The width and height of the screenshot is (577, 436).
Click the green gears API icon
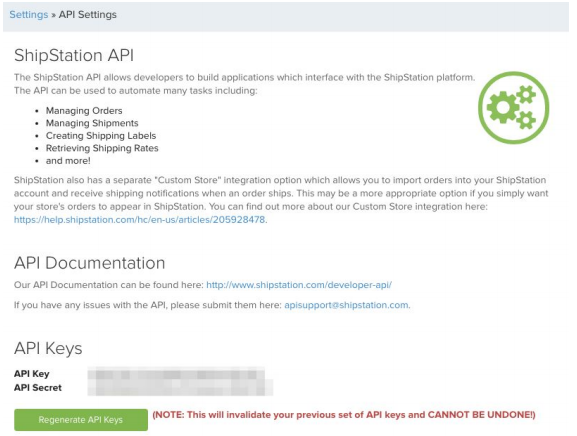coord(513,107)
